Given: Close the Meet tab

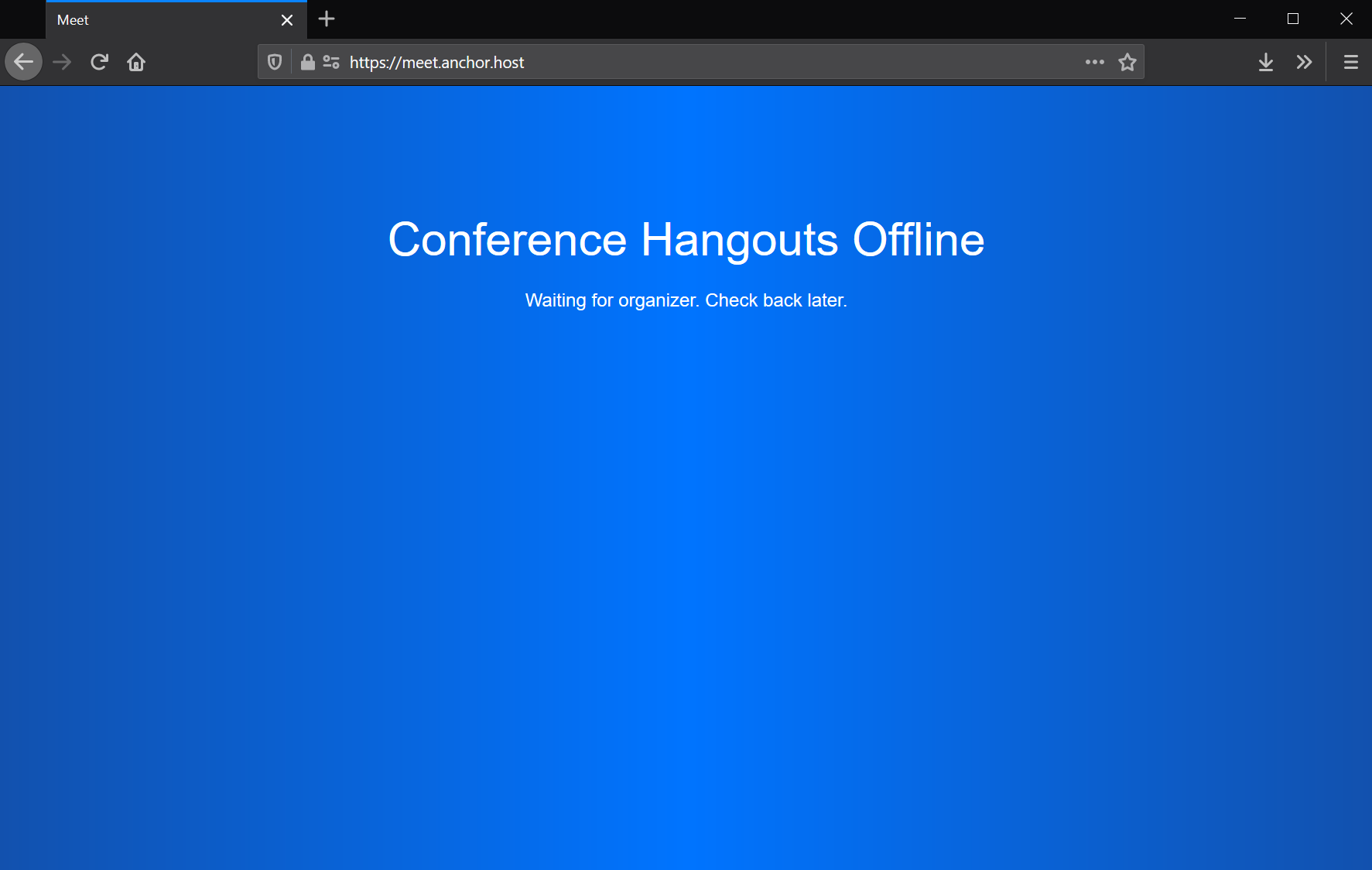Looking at the screenshot, I should 287,20.
